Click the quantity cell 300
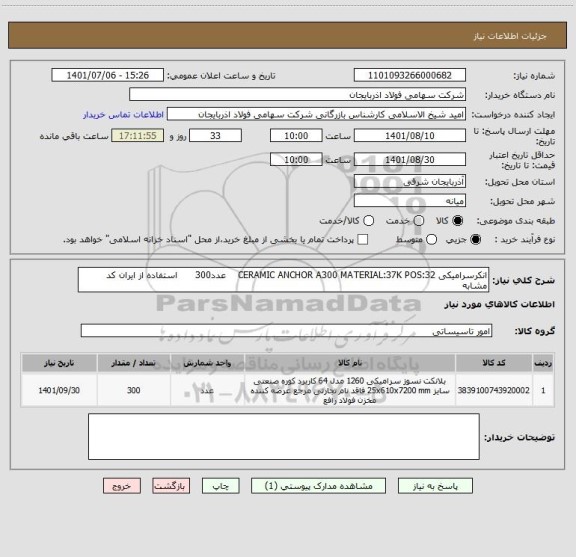 (x=134, y=390)
